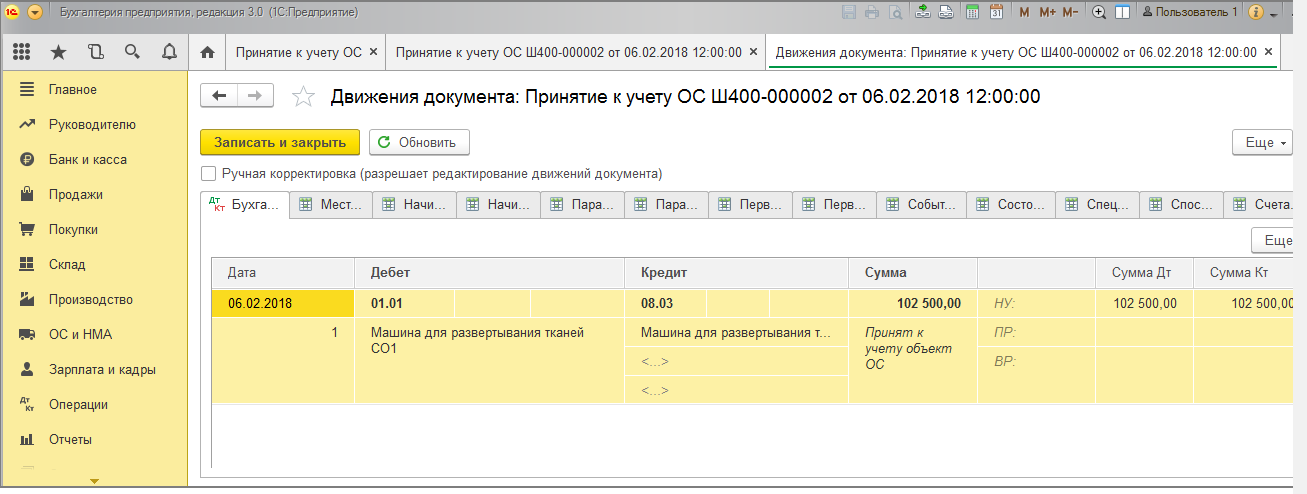Click the M- memory subtract button
The width and height of the screenshot is (1307, 494).
tap(1070, 12)
